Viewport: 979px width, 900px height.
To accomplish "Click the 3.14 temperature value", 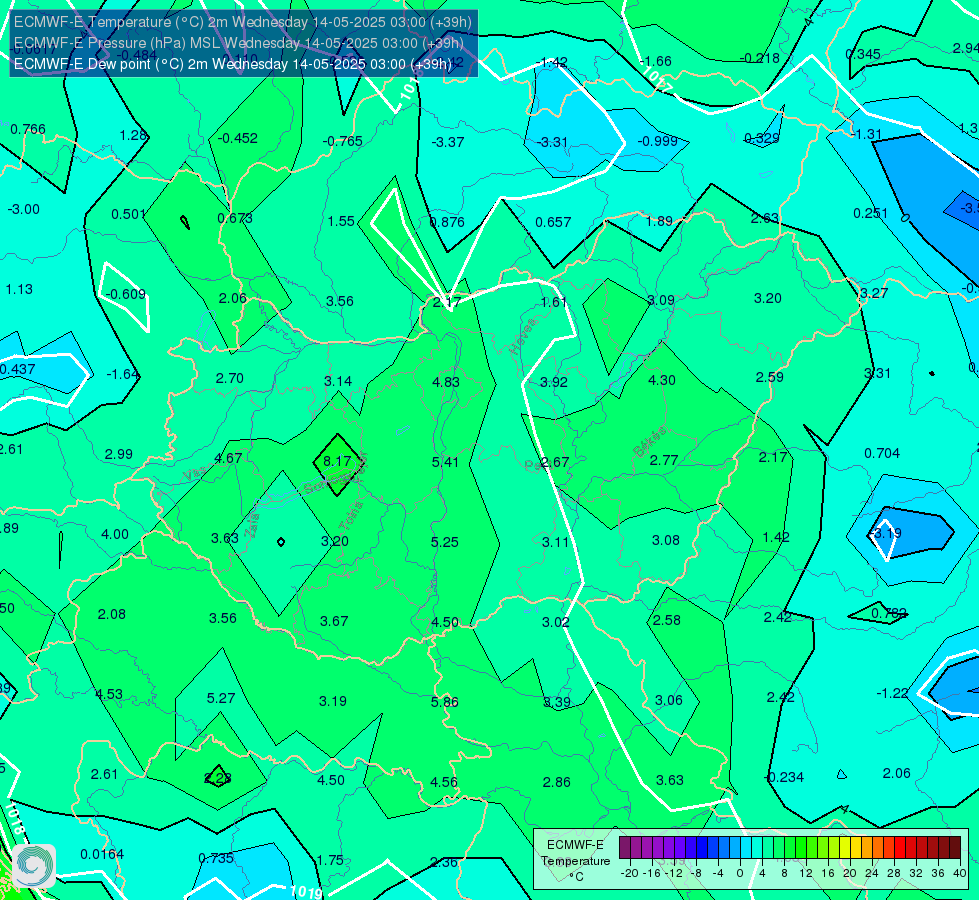I will click(x=338, y=381).
